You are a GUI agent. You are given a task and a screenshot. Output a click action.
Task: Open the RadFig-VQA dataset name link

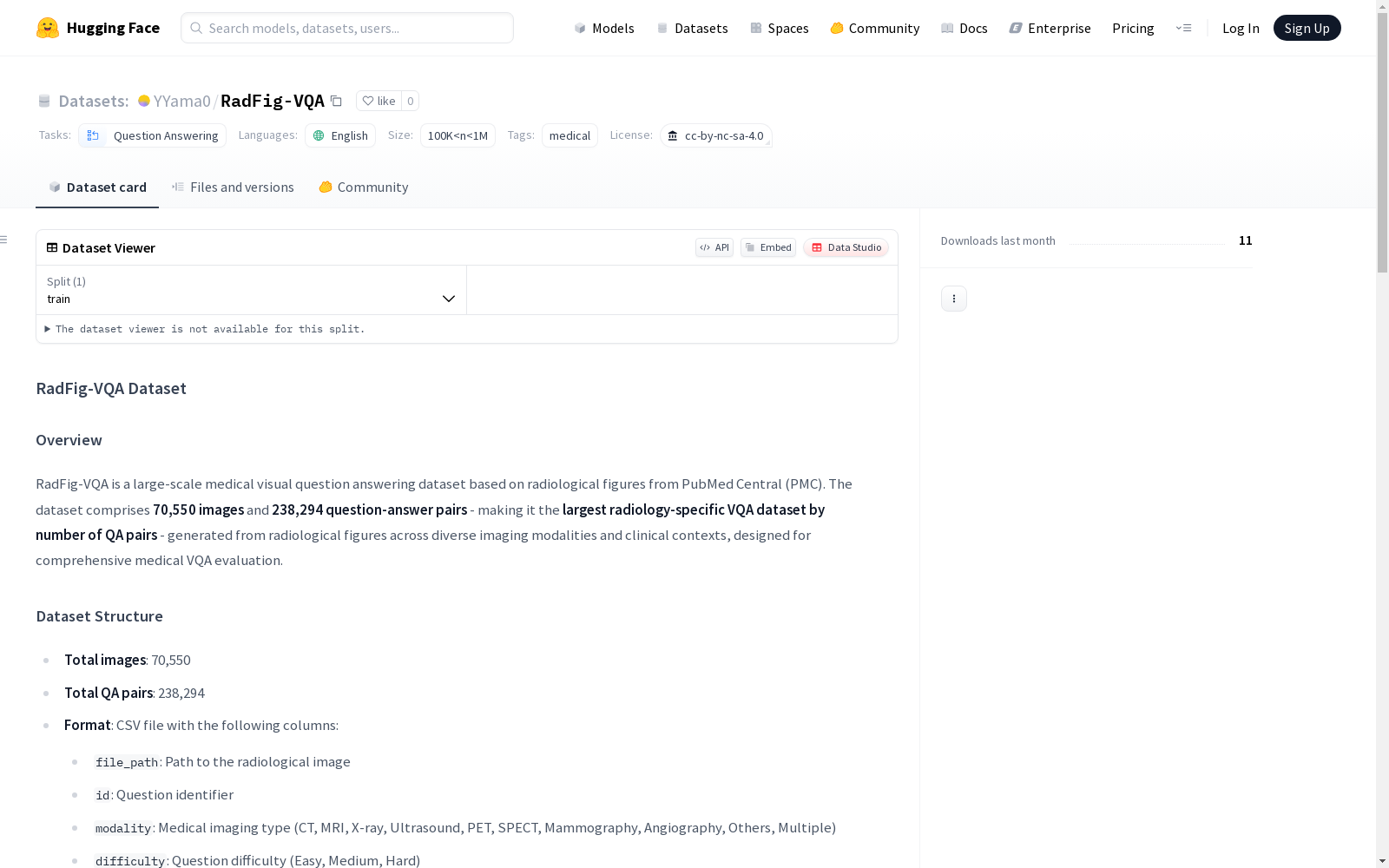coord(273,101)
